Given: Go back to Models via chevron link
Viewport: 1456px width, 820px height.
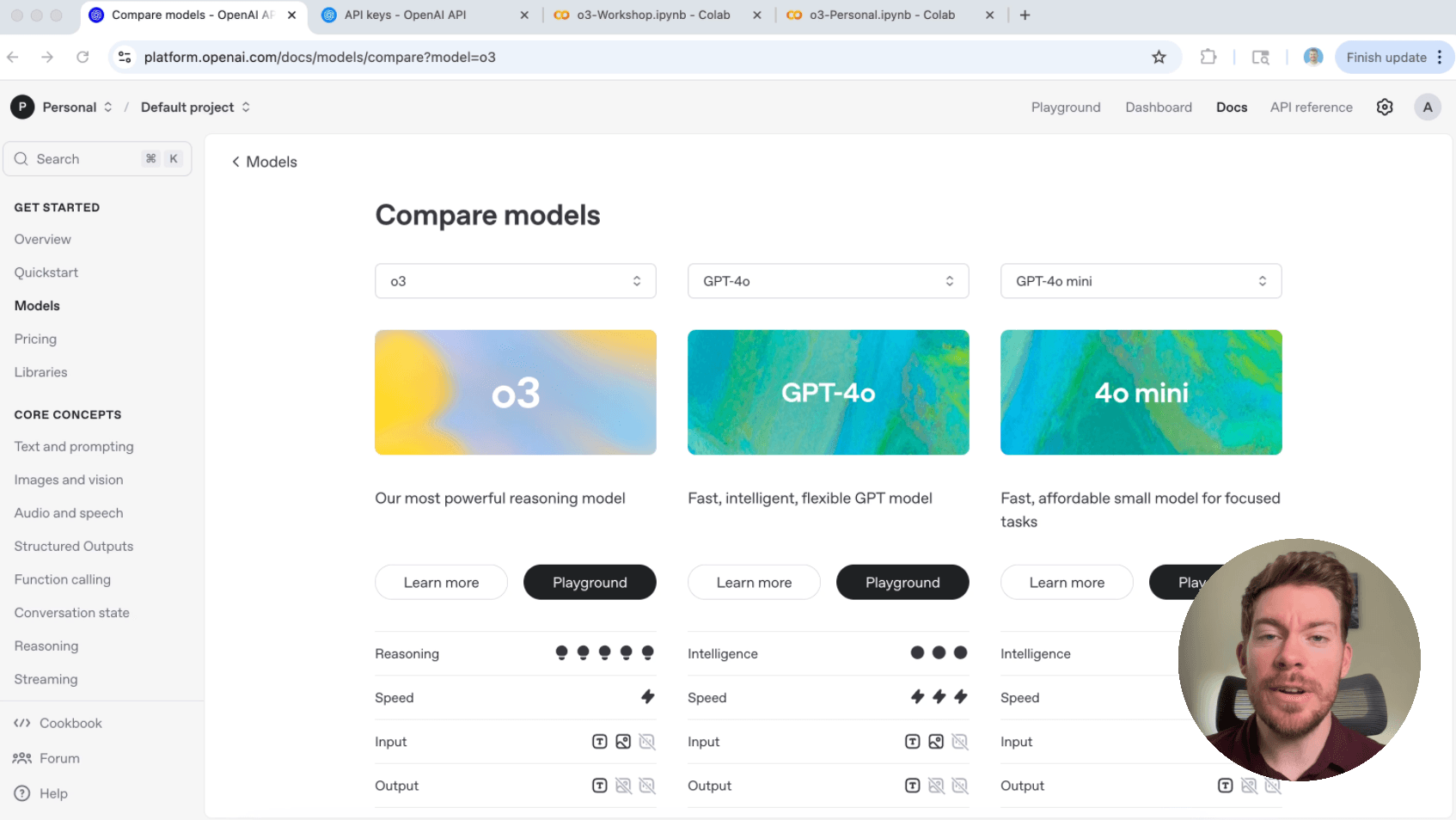Looking at the screenshot, I should tap(264, 162).
